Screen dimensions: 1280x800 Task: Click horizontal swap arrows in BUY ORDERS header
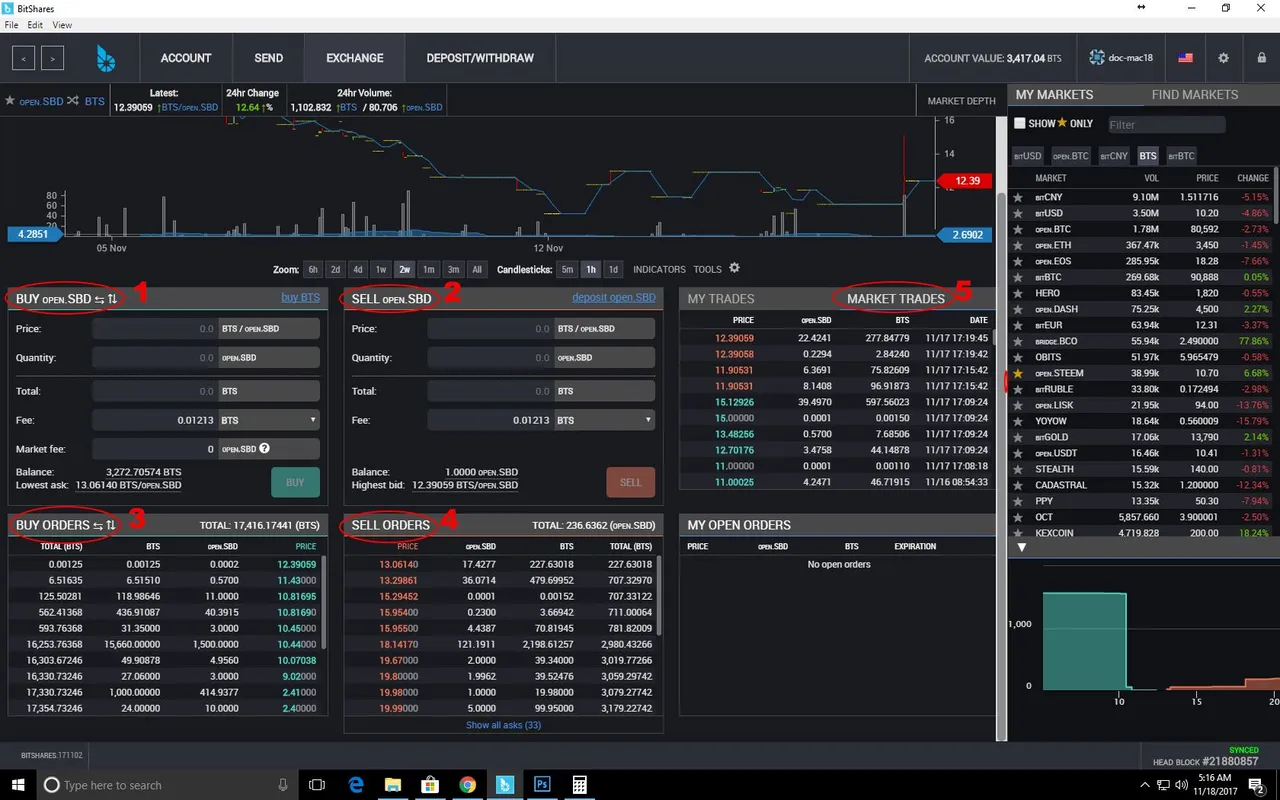pyautogui.click(x=98, y=525)
